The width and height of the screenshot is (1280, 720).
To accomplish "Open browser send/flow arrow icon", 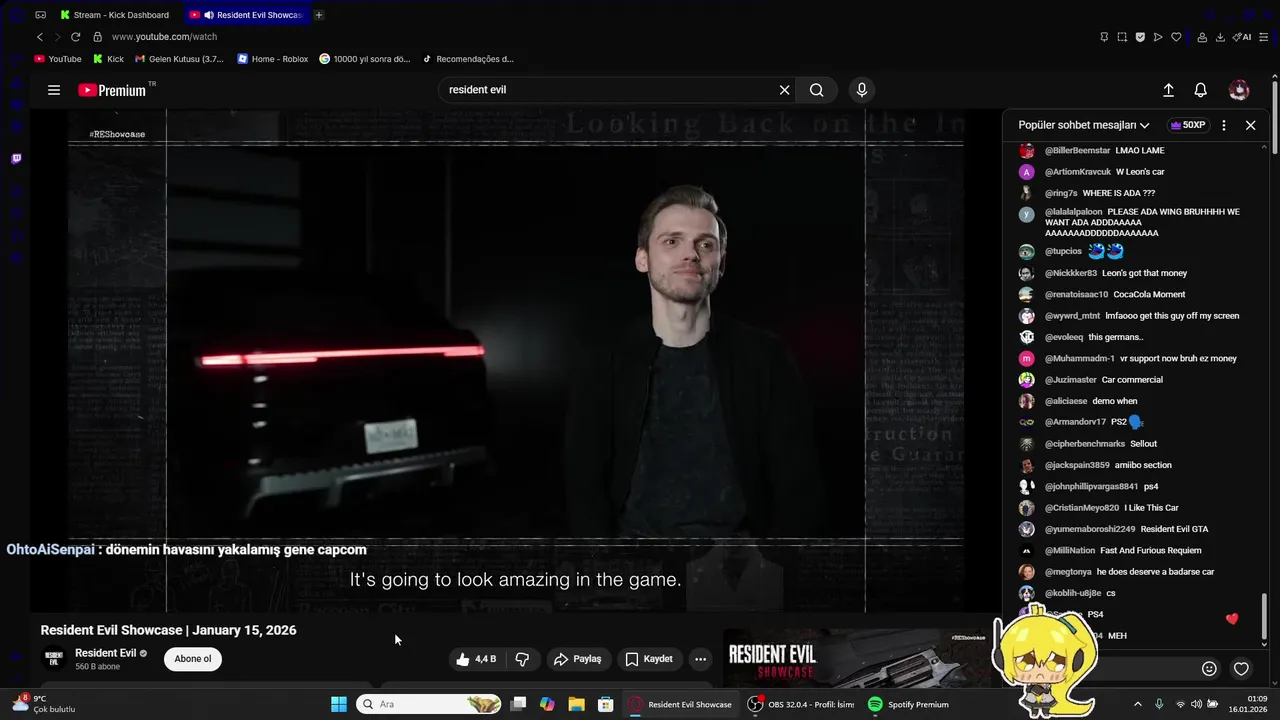I will pos(1158,37).
